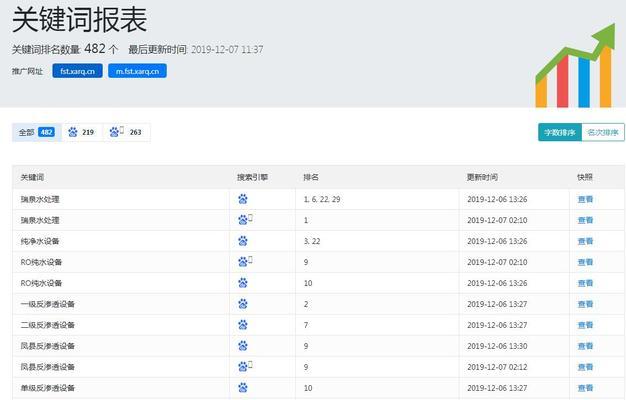Image resolution: width=626 pixels, height=400 pixels.
Task: Switch to Baidu PC tab showing 219
Action: [x=81, y=132]
